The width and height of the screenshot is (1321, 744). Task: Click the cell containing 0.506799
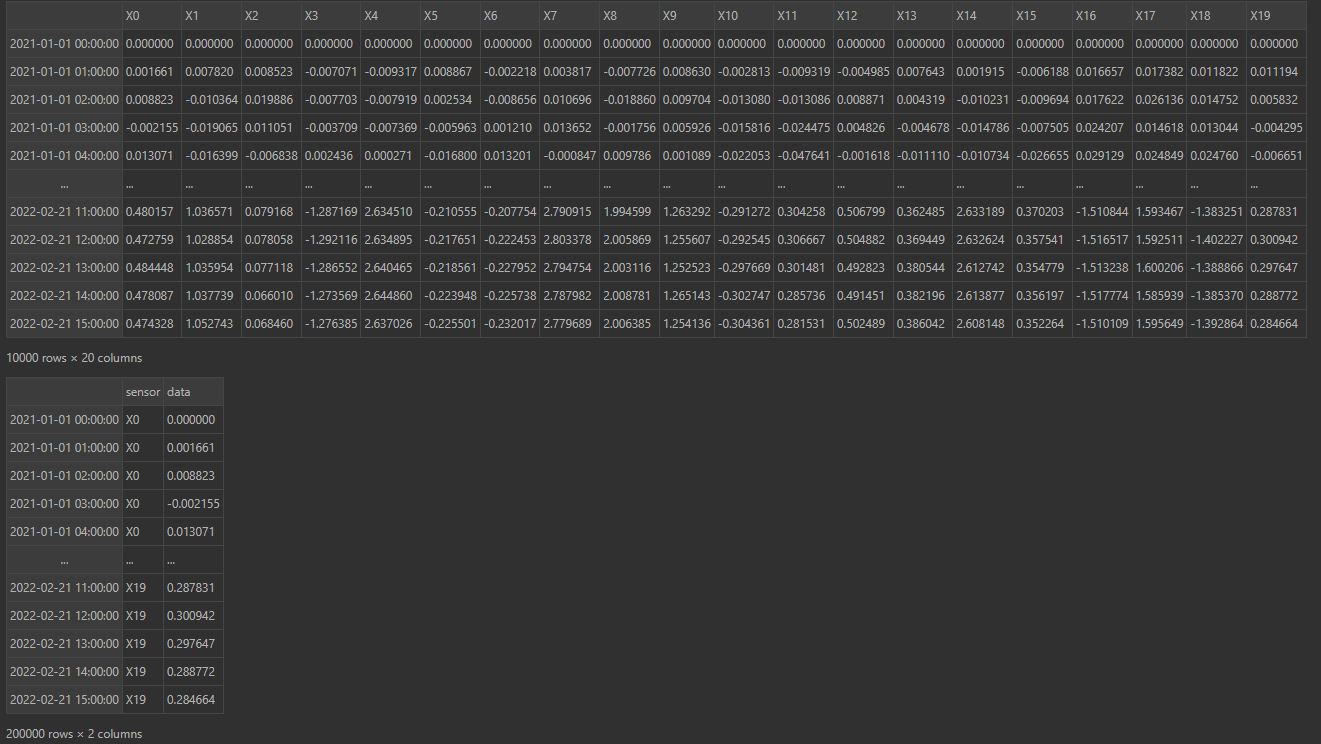863,212
